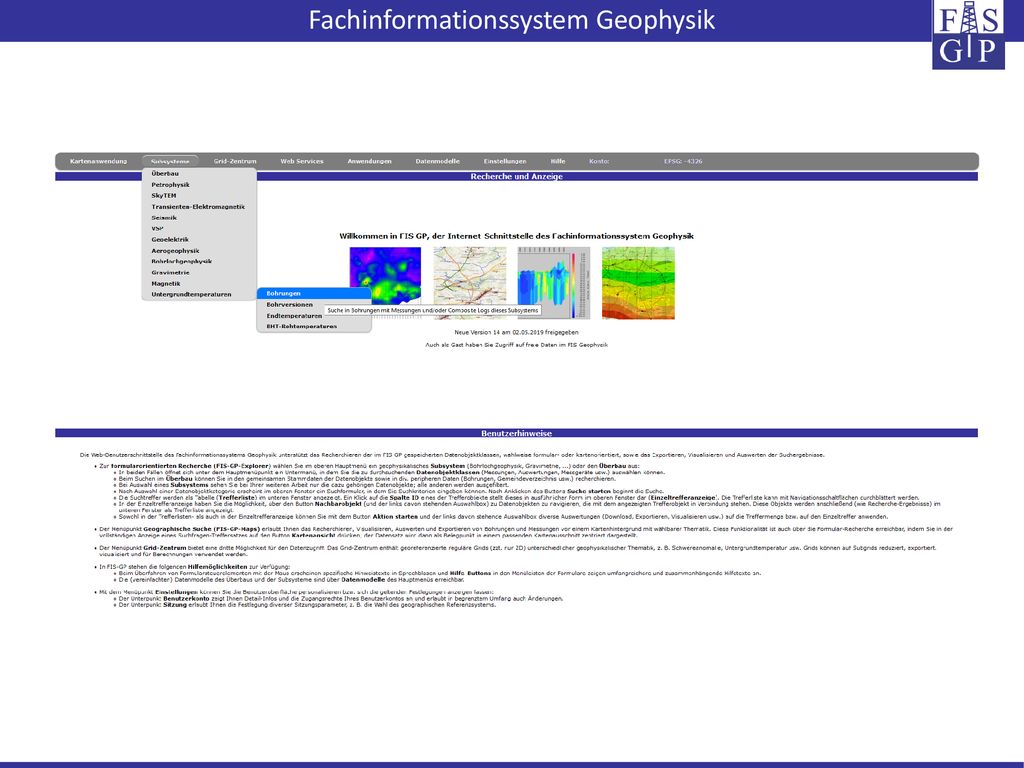Click the Recherche und Anzeige header bar
This screenshot has height=768, width=1024.
tap(516, 176)
